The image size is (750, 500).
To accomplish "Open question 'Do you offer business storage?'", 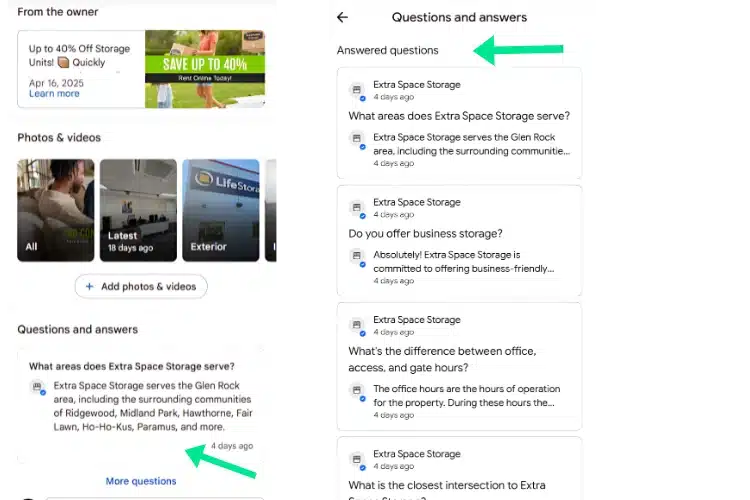I will click(425, 233).
